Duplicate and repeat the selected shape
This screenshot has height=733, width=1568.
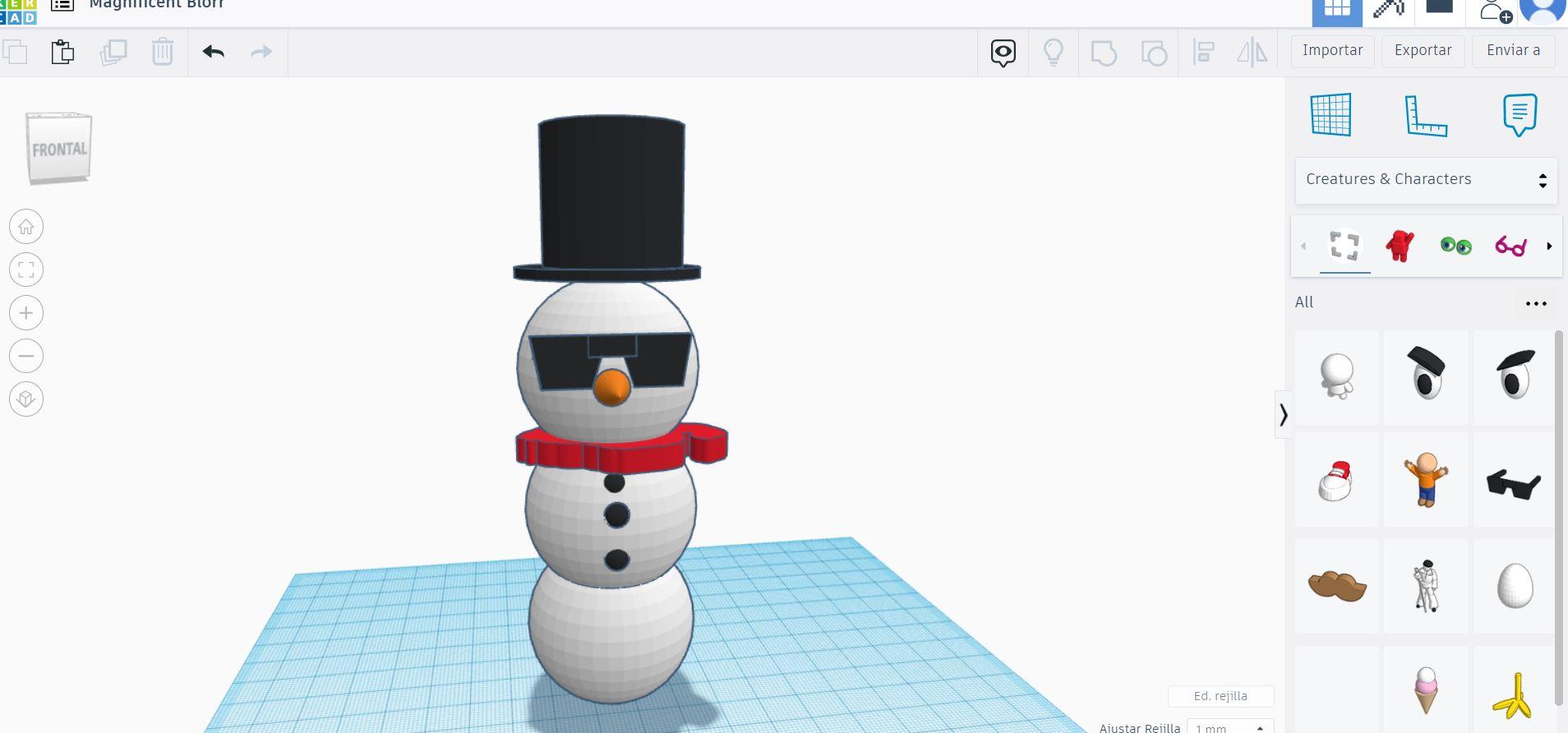pos(113,53)
